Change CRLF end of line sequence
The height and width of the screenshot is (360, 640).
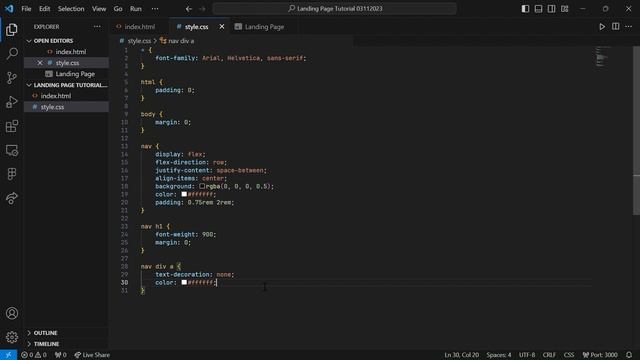(x=549, y=355)
